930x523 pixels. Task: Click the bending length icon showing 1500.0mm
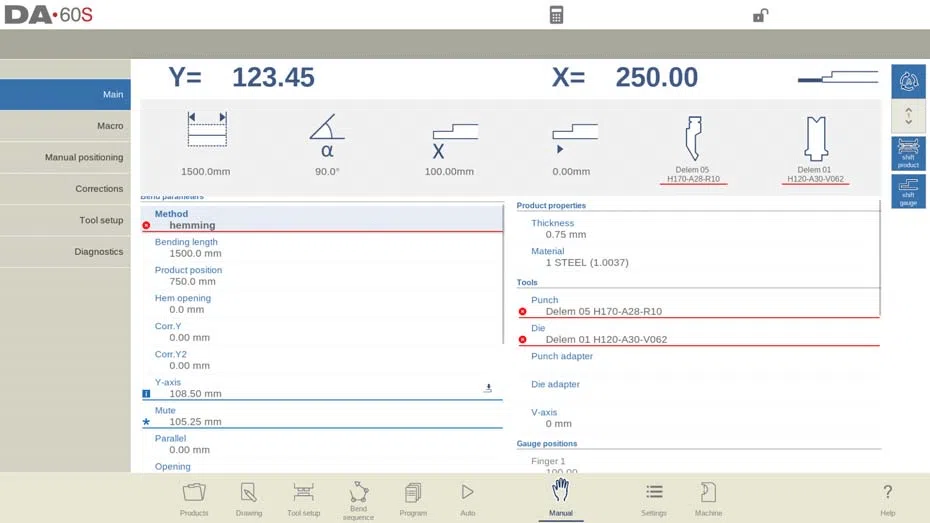(206, 144)
